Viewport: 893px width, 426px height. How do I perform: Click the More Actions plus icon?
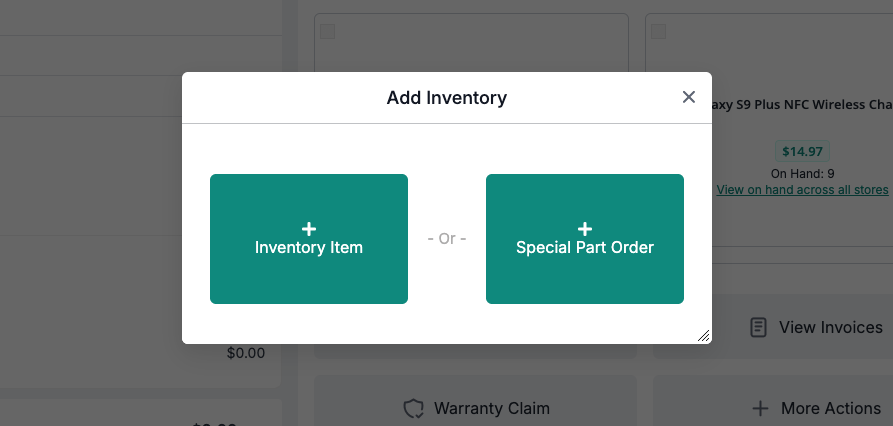coord(760,408)
